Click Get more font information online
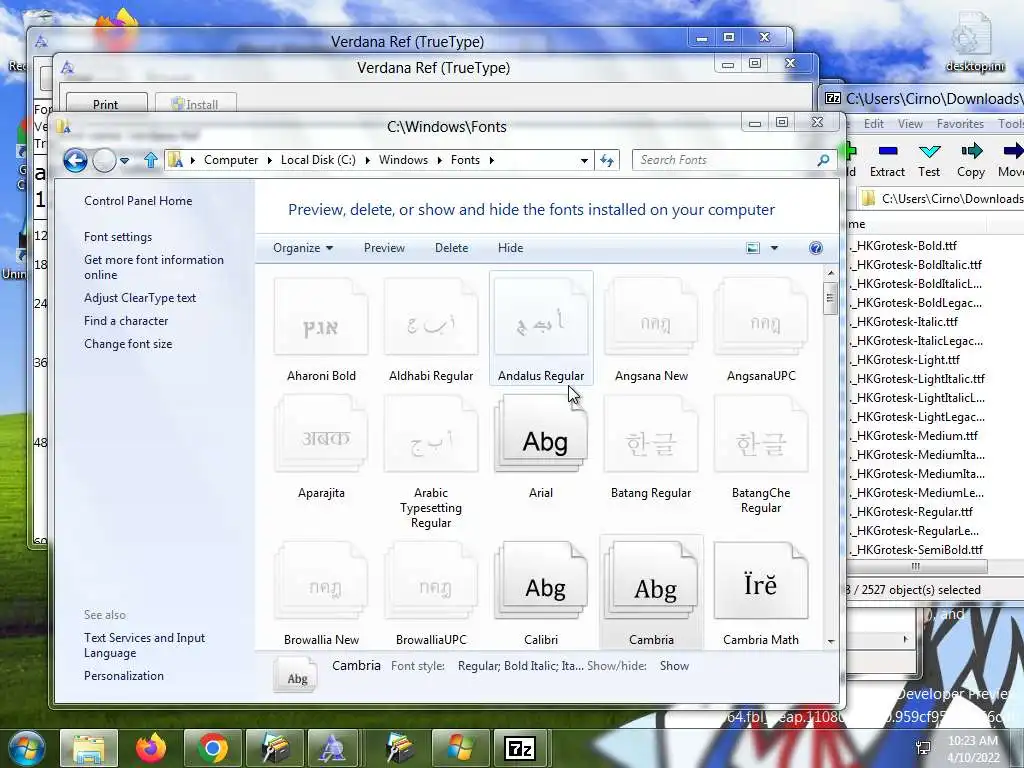 (x=153, y=267)
